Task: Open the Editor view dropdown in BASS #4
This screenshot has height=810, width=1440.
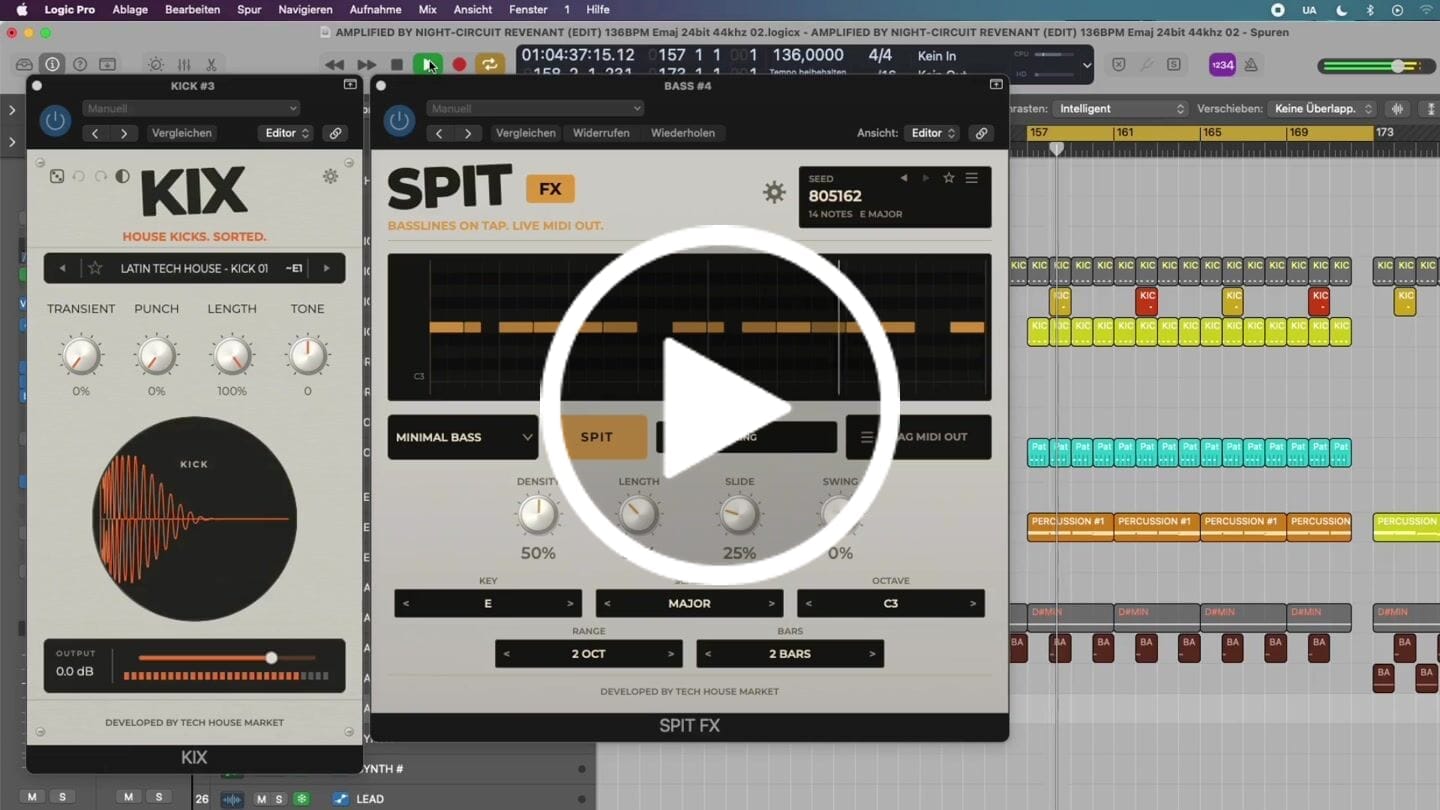Action: (932, 133)
